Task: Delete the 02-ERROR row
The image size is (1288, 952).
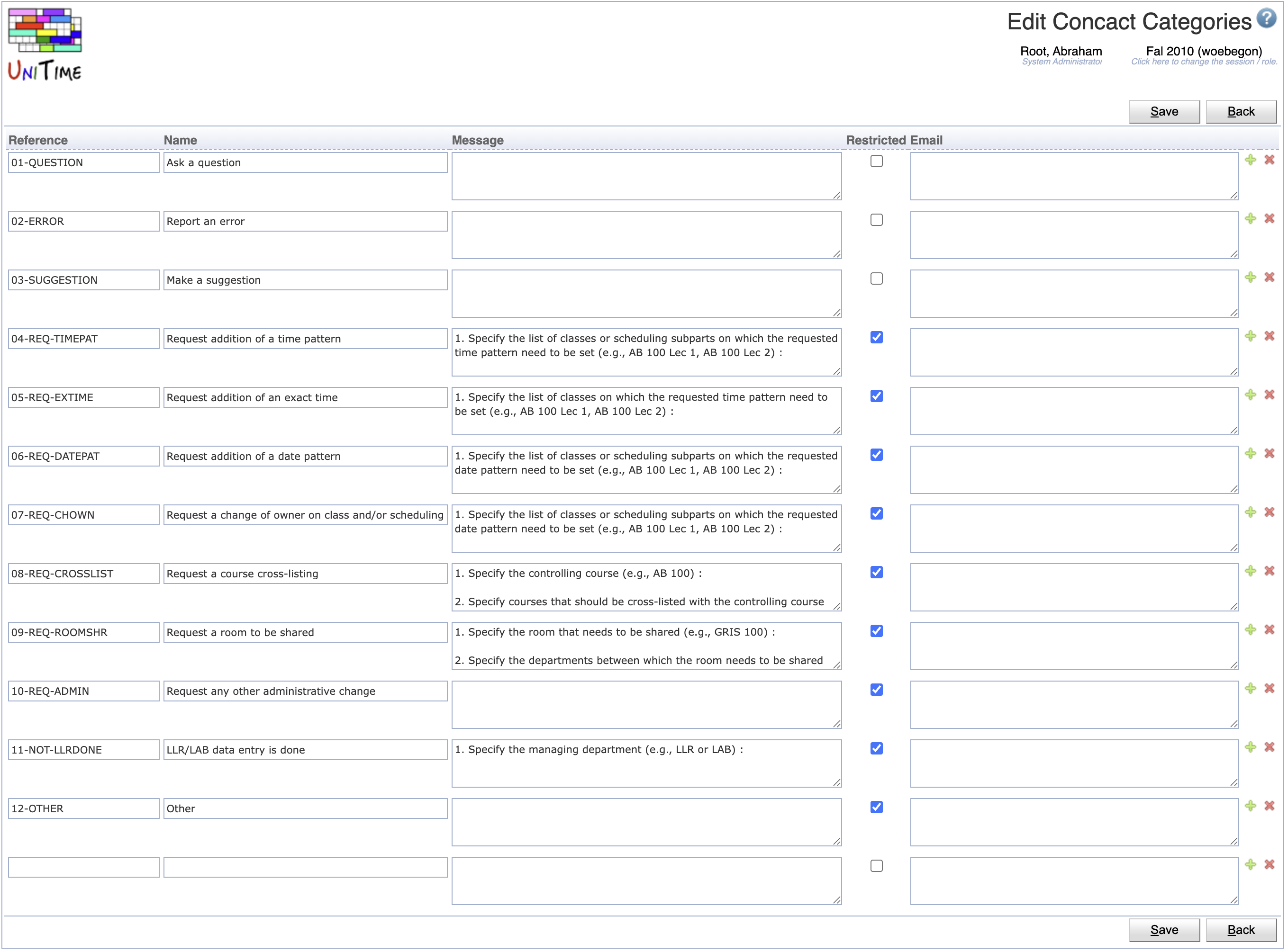Action: point(1270,219)
